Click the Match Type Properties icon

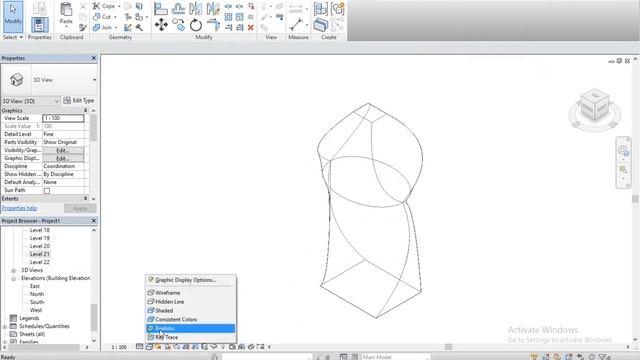(83, 27)
